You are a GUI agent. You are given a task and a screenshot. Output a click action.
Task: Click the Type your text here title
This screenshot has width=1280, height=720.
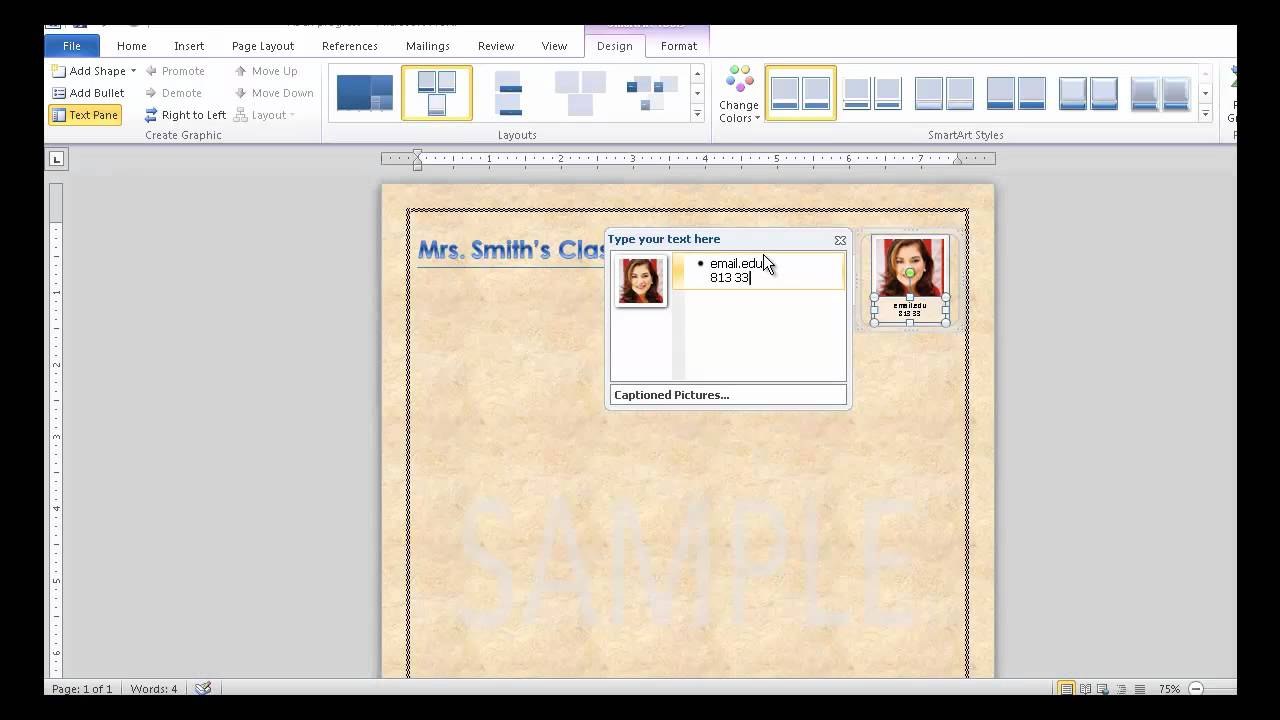point(664,240)
